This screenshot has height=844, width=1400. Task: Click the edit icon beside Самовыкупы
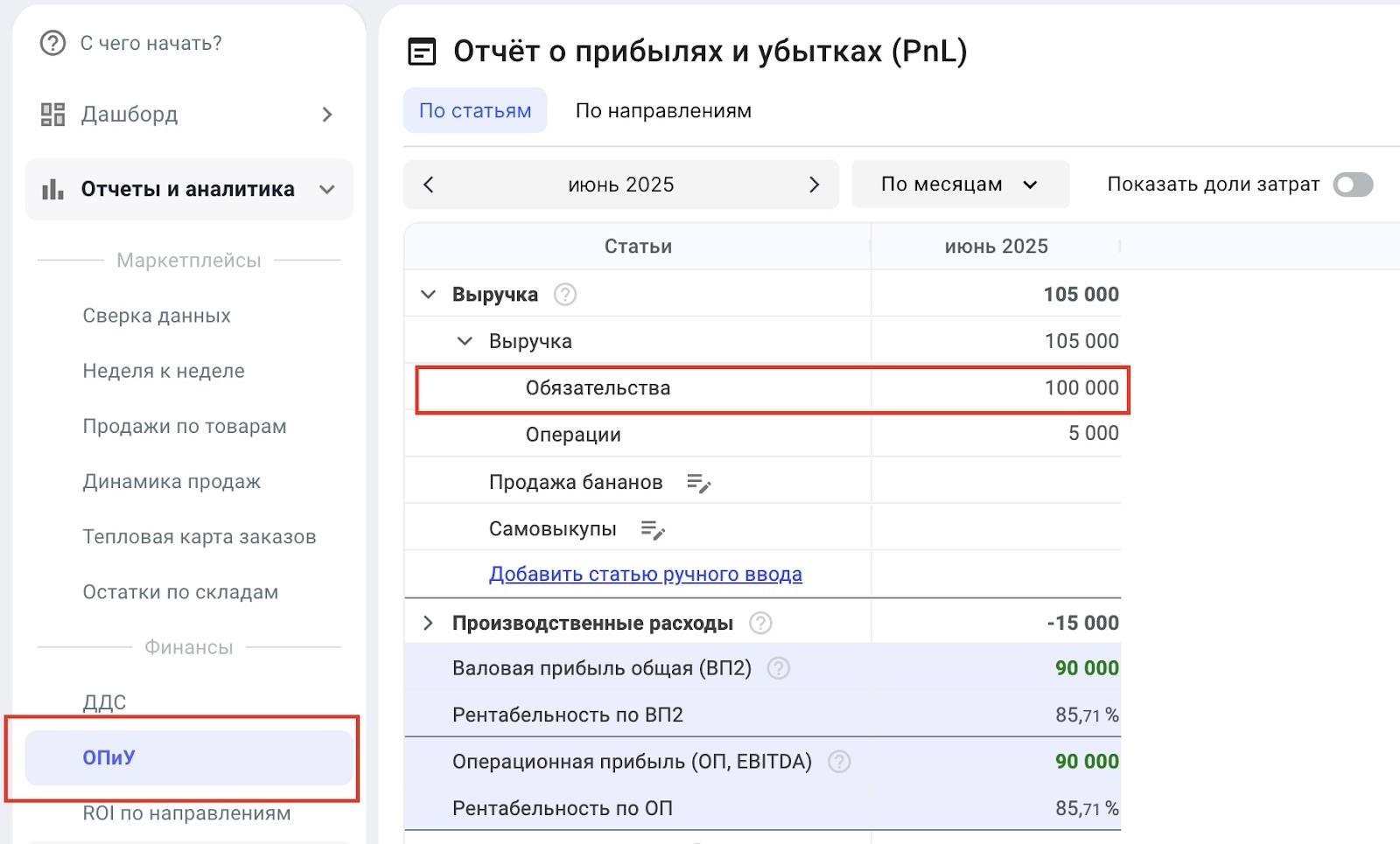click(653, 530)
